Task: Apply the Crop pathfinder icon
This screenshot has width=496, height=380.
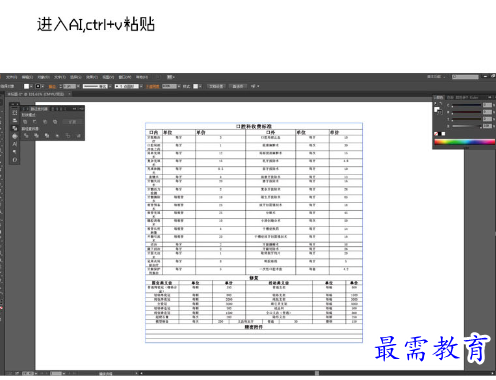Action: pyautogui.click(x=57, y=135)
